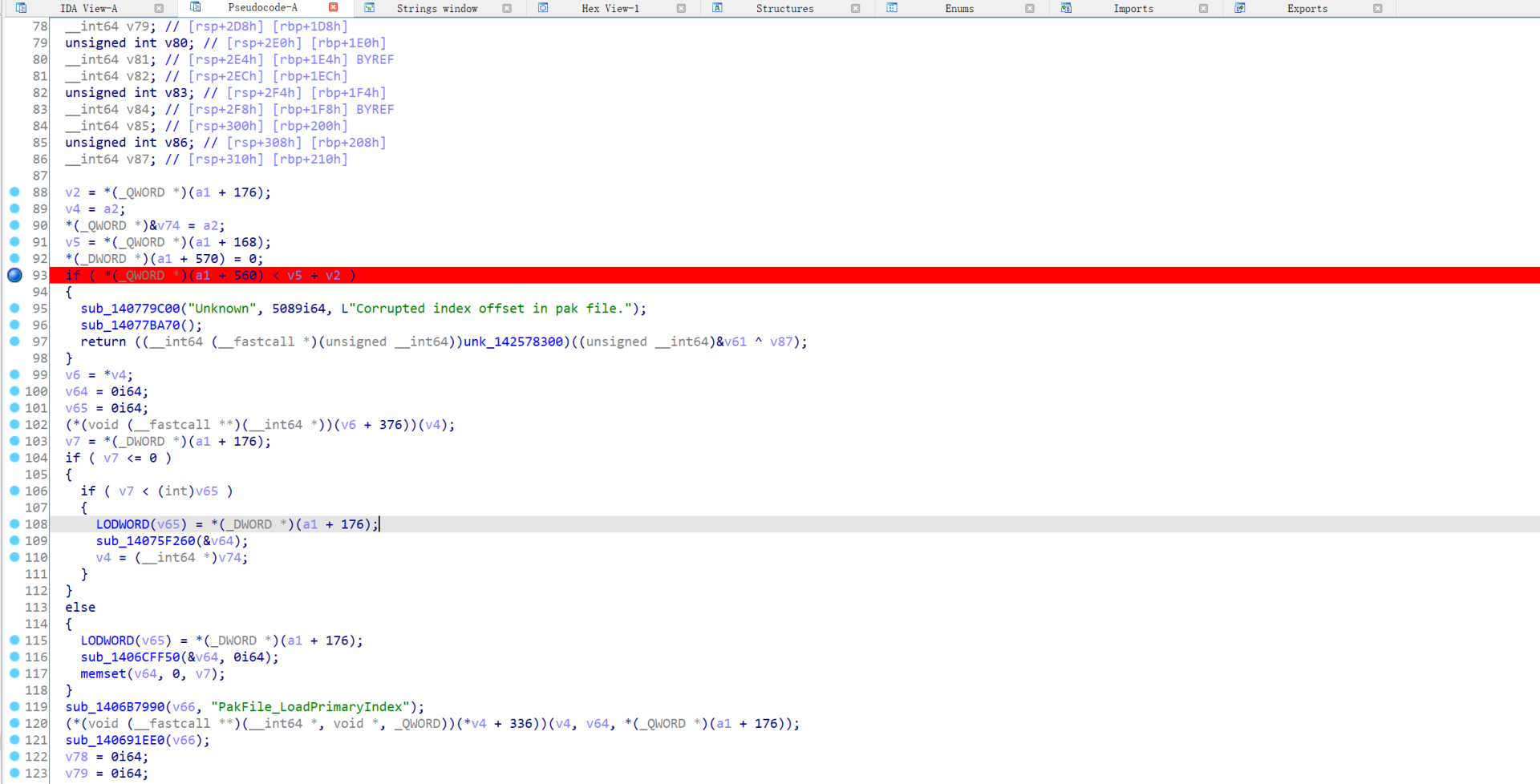This screenshot has height=784, width=1540.
Task: Click the Imports tab icon
Action: point(1066,8)
